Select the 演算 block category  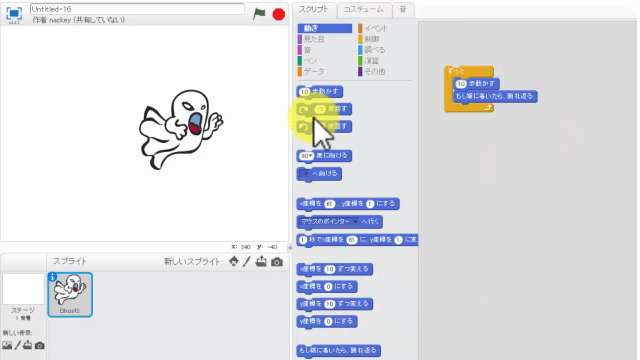pyautogui.click(x=371, y=61)
